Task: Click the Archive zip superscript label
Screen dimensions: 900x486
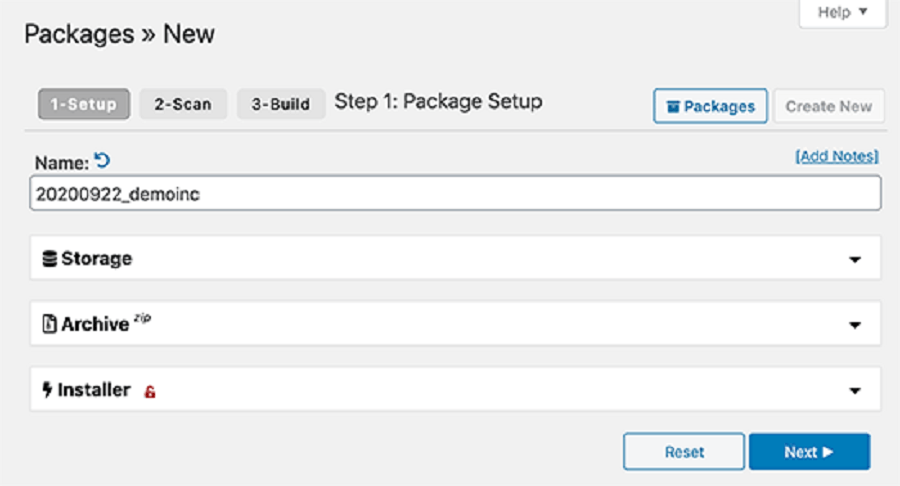Action: tap(142, 318)
